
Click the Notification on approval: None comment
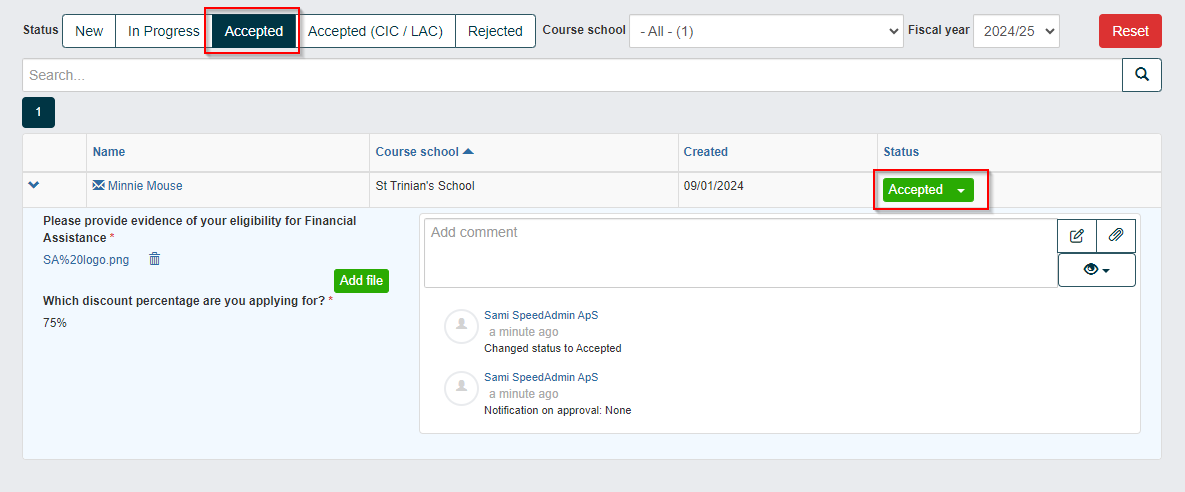point(558,410)
